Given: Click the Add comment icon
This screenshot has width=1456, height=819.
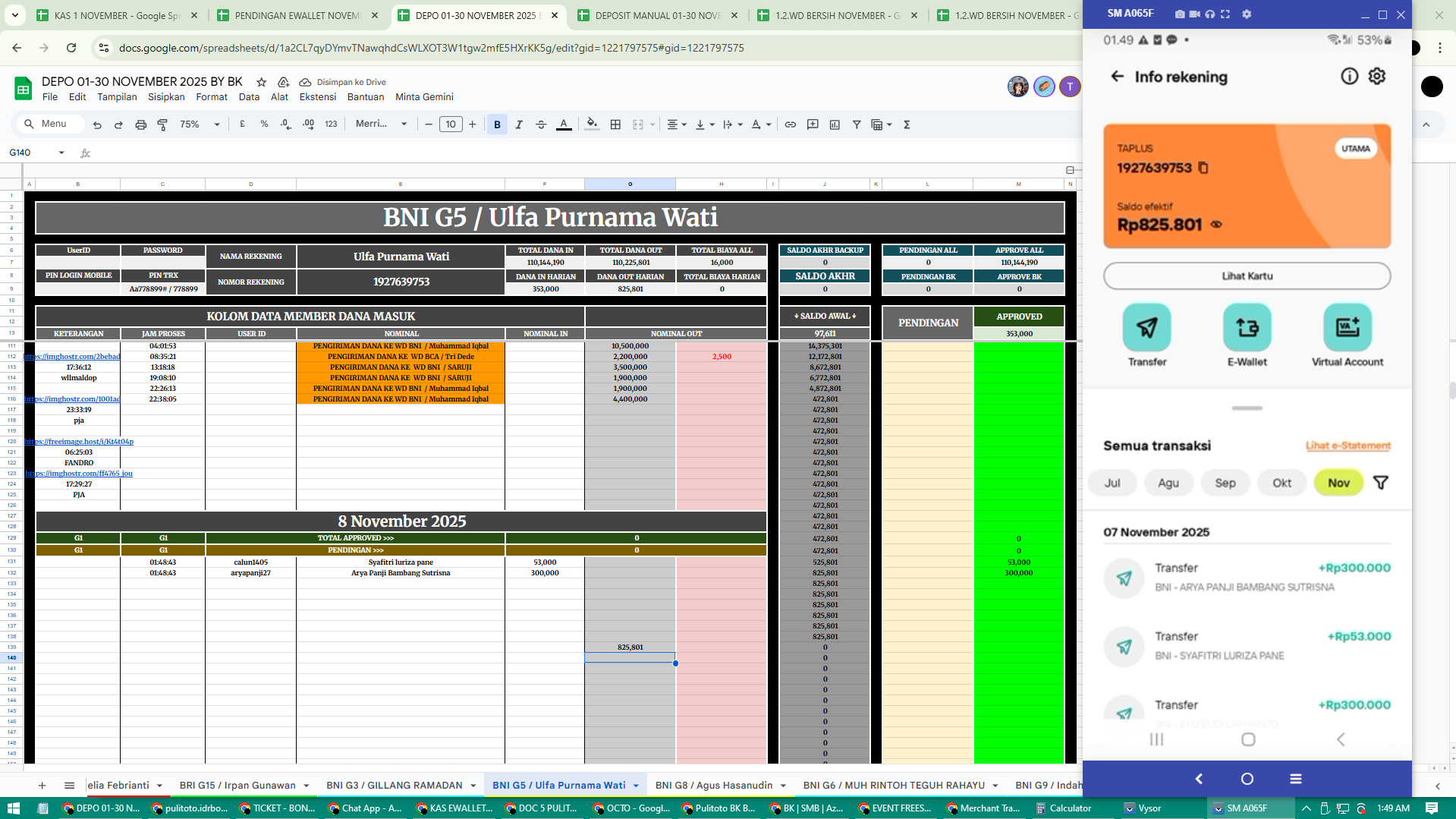Looking at the screenshot, I should point(813,124).
